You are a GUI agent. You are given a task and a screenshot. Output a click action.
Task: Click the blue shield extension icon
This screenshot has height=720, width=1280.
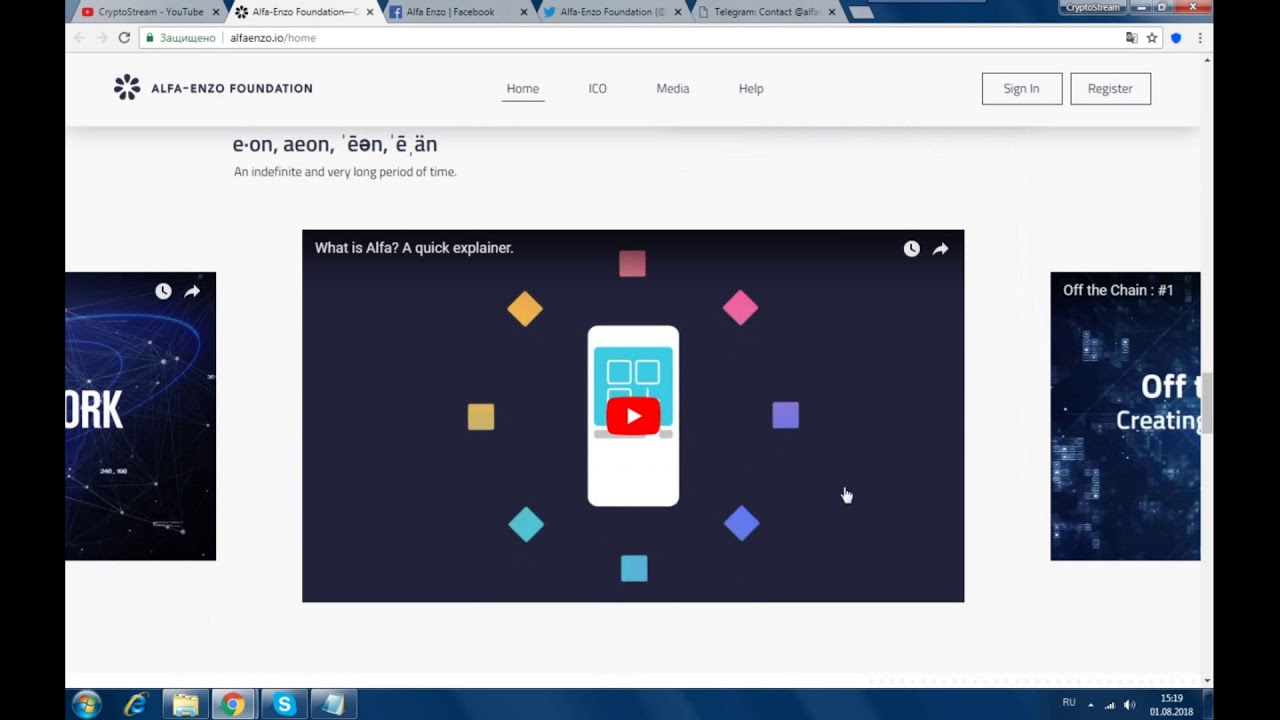point(1176,38)
